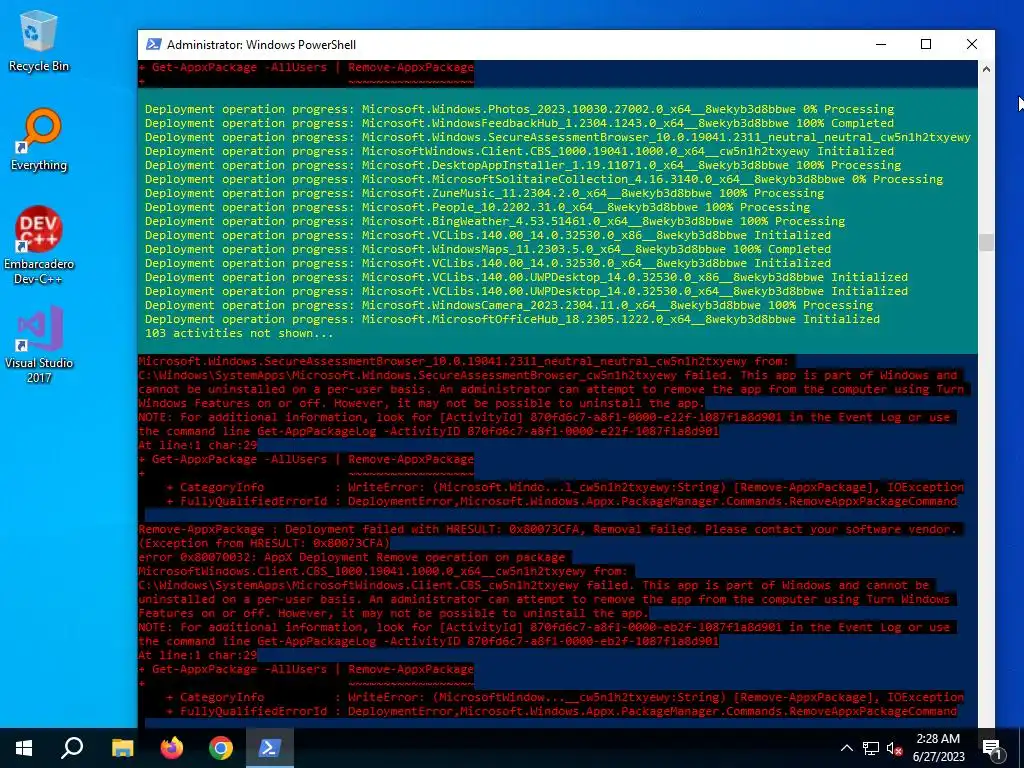Open File Explorer from the taskbar
This screenshot has height=768, width=1024.
pyautogui.click(x=122, y=748)
